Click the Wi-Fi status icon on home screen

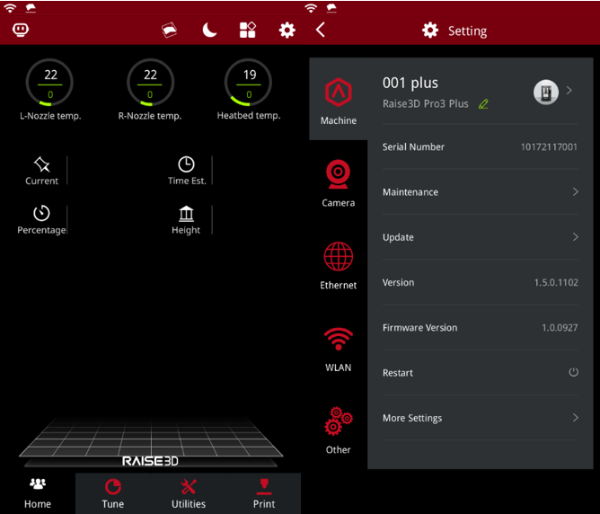tap(10, 8)
